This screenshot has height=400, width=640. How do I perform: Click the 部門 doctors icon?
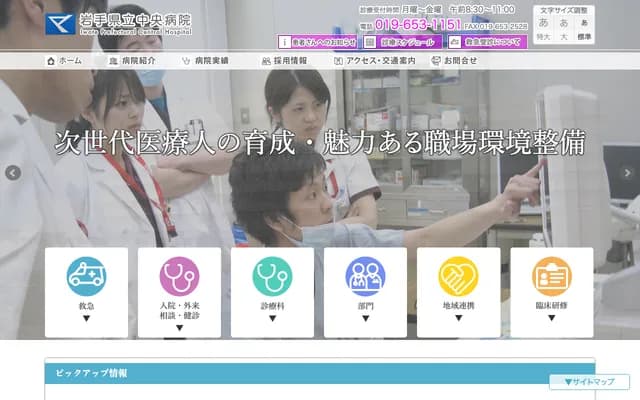(365, 276)
